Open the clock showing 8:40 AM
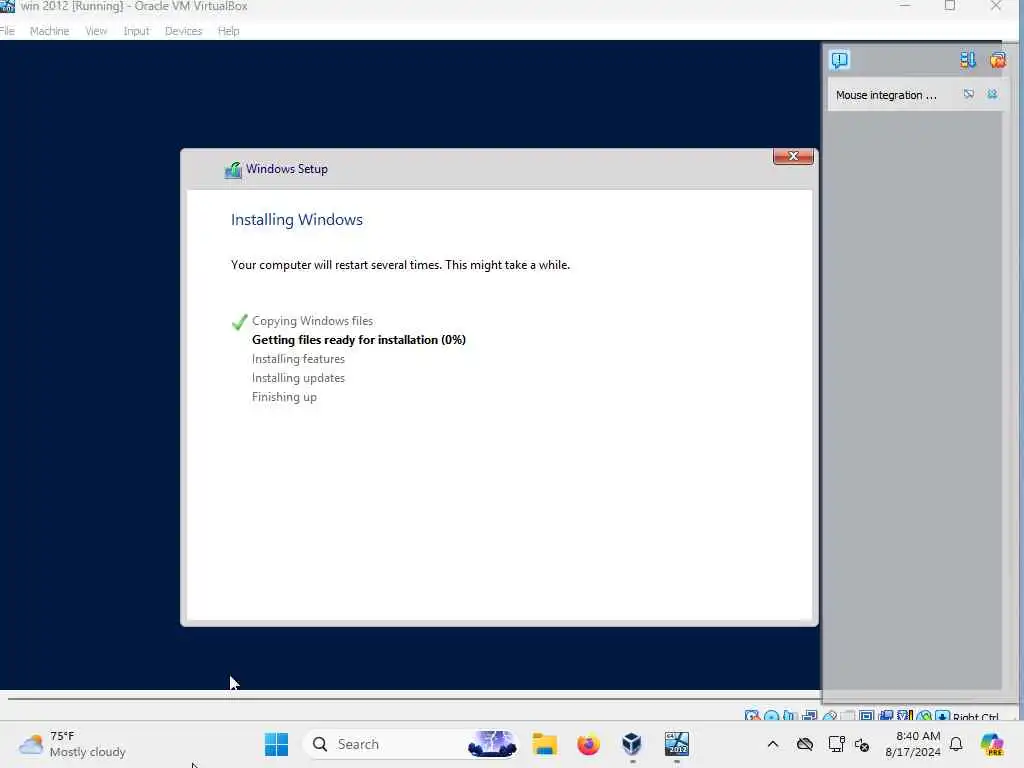The height and width of the screenshot is (768, 1024). (x=913, y=744)
